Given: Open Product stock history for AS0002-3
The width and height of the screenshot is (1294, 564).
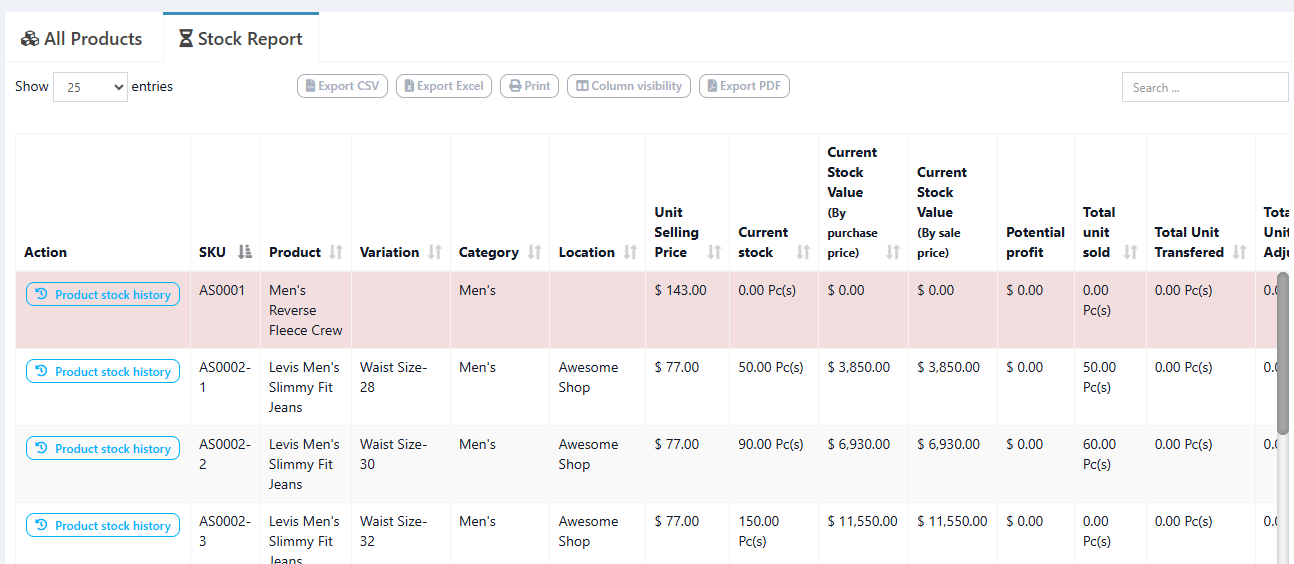Looking at the screenshot, I should tap(103, 525).
